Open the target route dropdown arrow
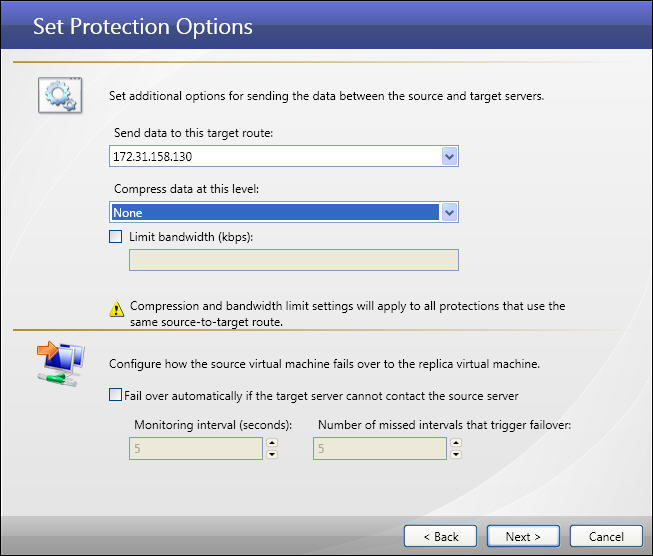653x556 pixels. point(449,157)
